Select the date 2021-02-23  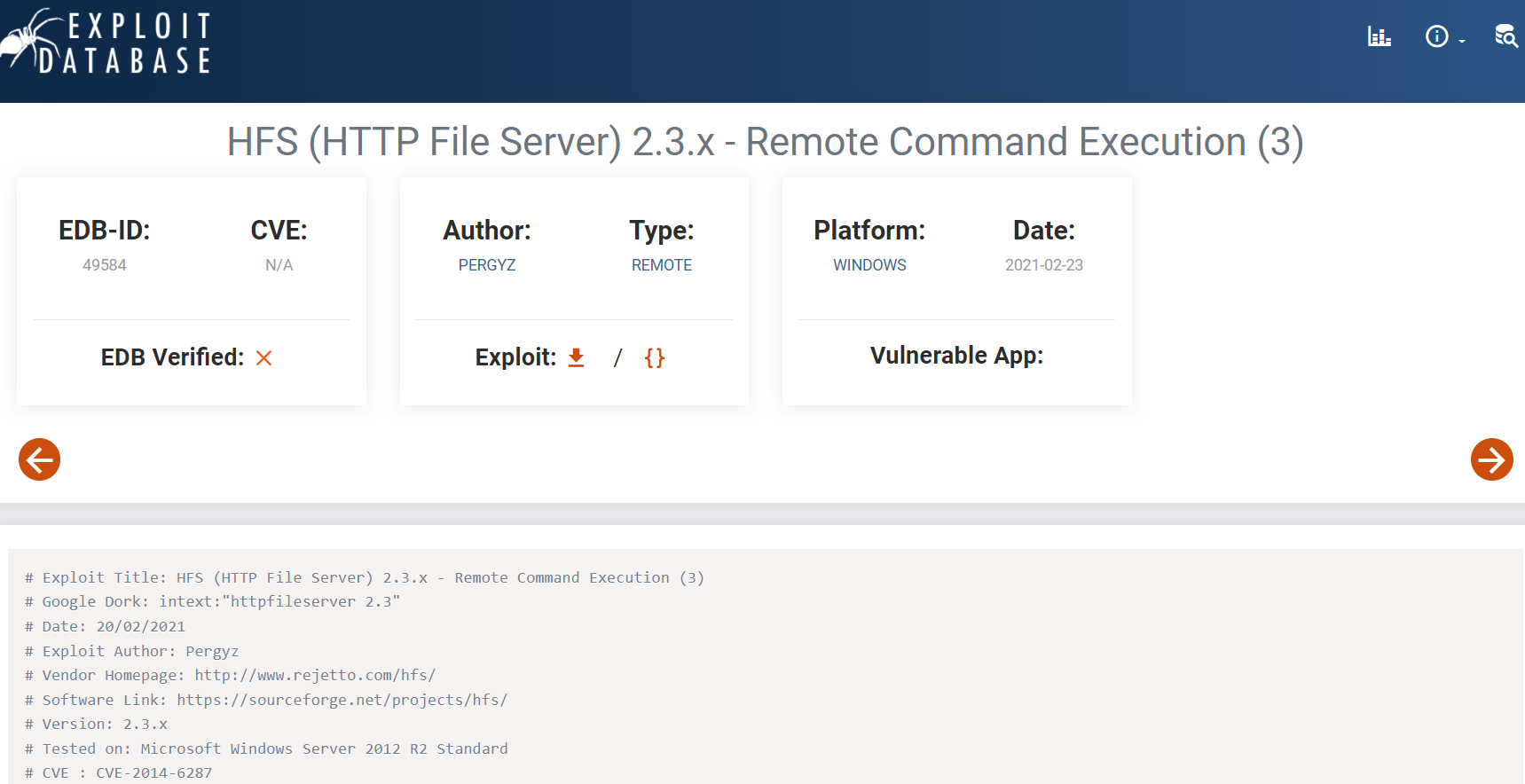click(1044, 265)
